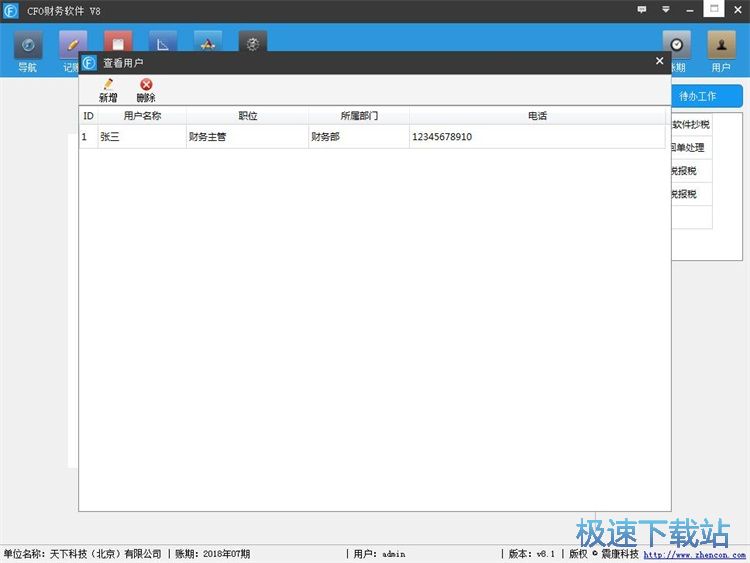Image resolution: width=750 pixels, height=563 pixels.
Task: Sort by 用户名称 column header
Action: [142, 116]
